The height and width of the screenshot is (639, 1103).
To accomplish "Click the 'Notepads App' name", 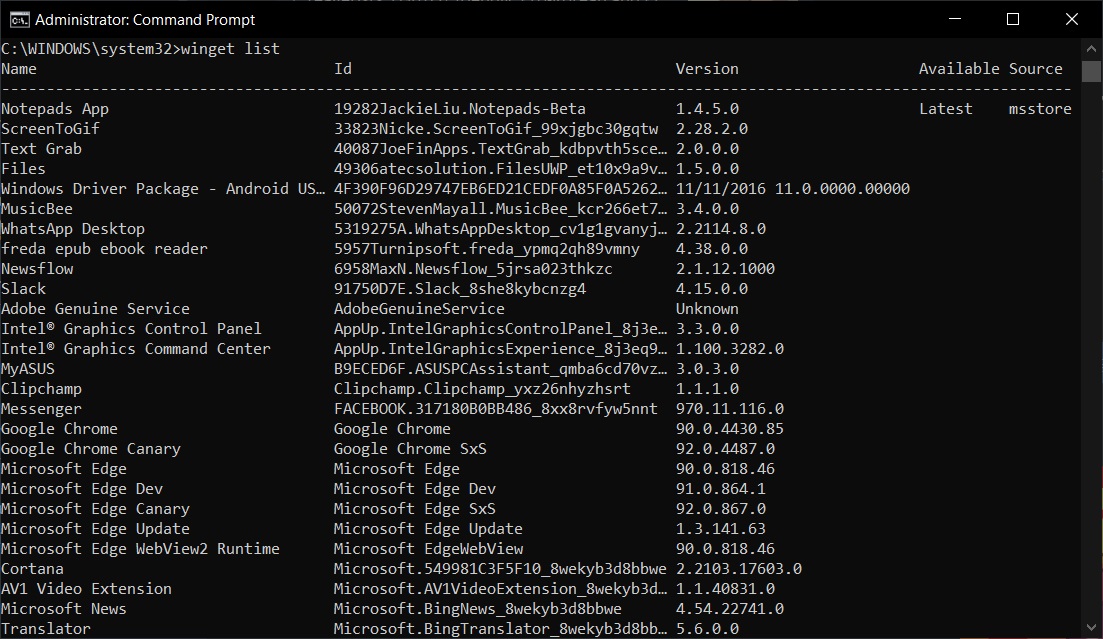I will click(x=55, y=109).
